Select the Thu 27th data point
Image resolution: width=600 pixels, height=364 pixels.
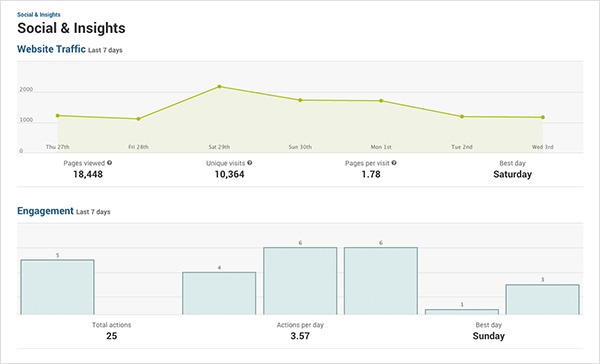point(57,116)
